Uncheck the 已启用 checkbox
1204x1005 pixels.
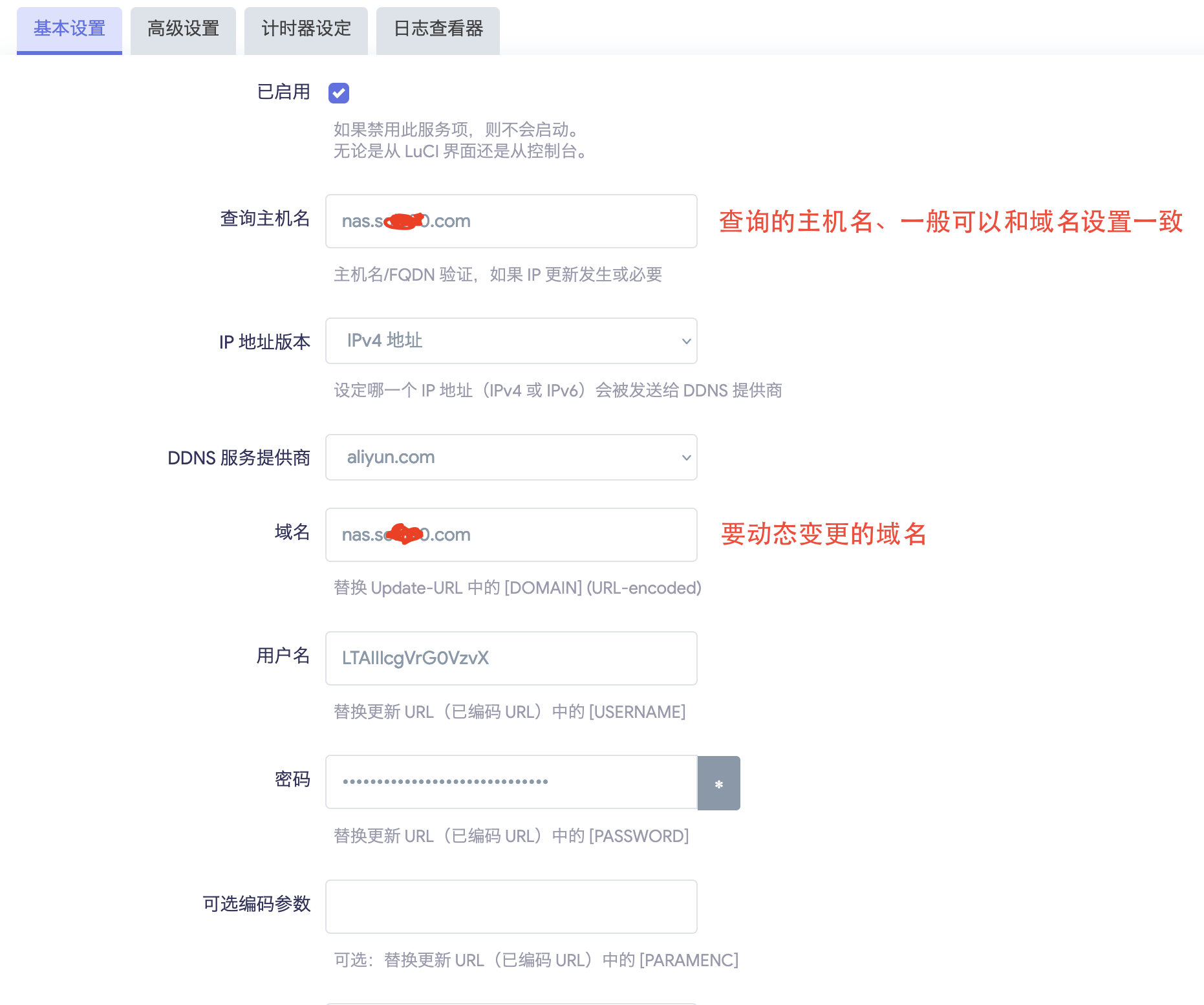[x=339, y=93]
